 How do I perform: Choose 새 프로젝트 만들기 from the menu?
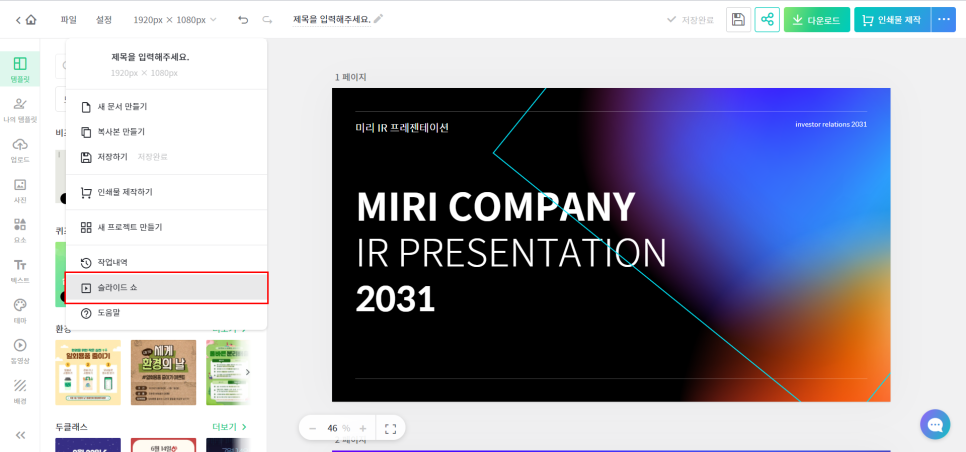[166, 227]
